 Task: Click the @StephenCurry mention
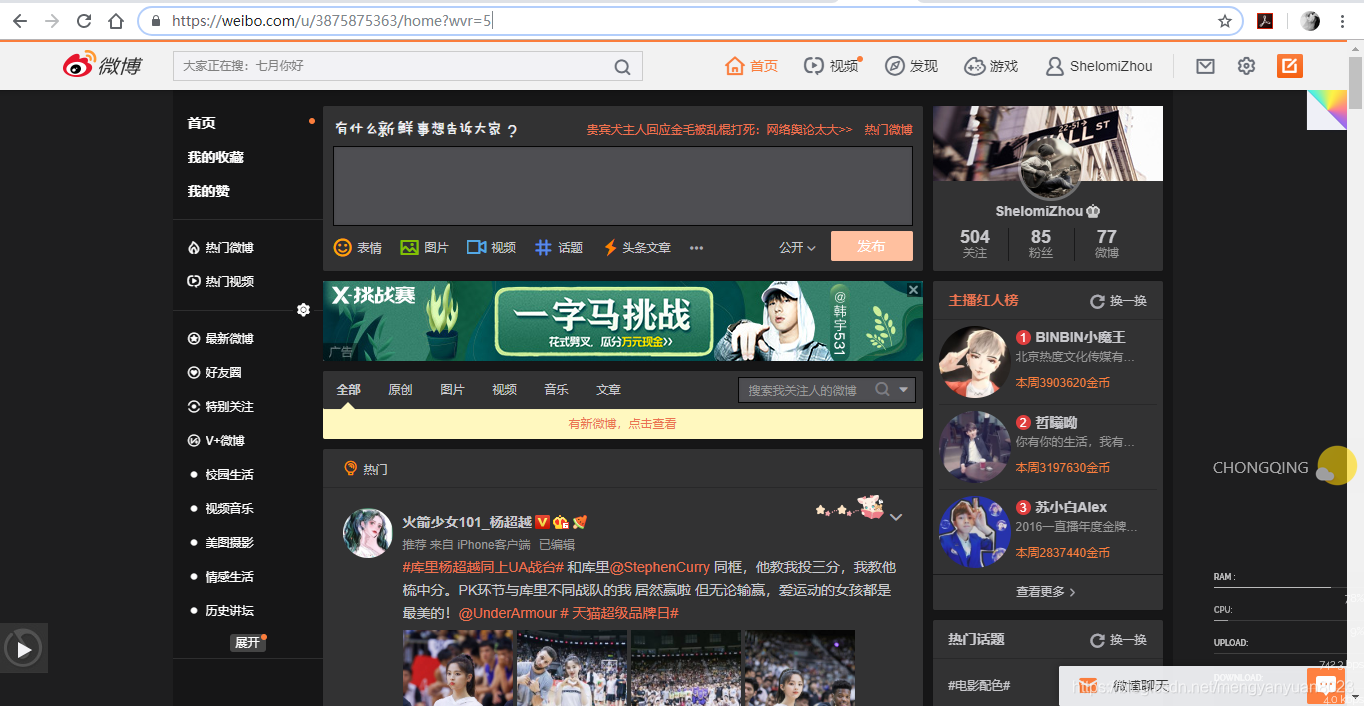[x=660, y=568]
